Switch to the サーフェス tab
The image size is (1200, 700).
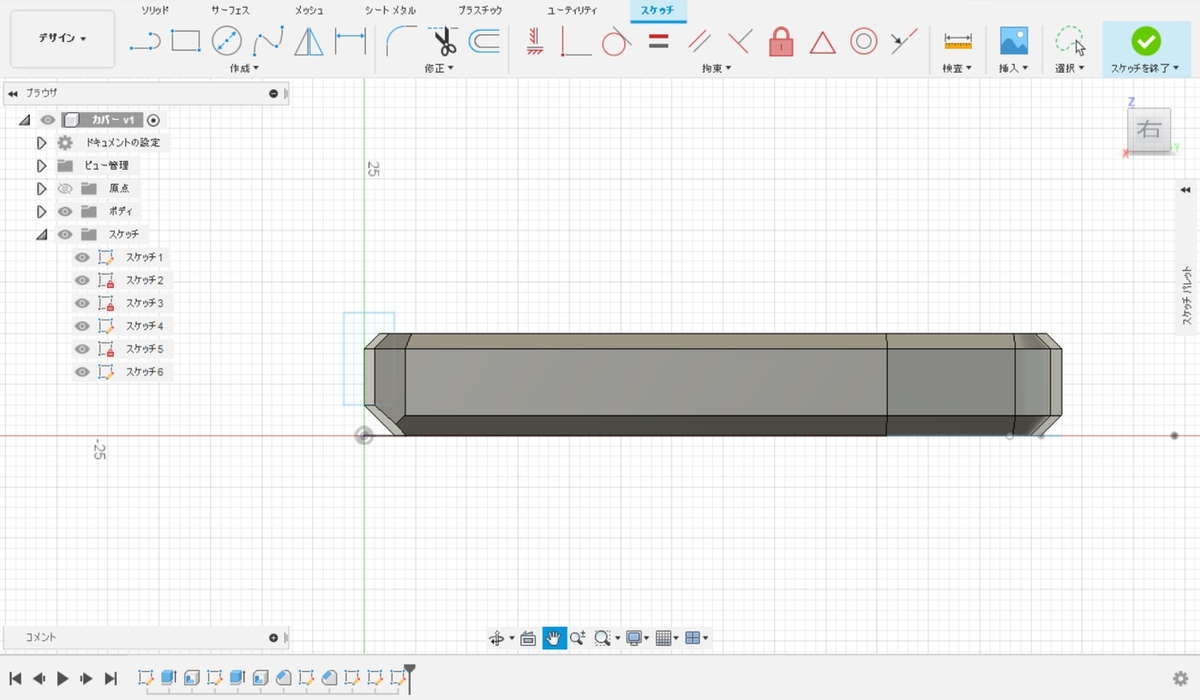point(230,10)
